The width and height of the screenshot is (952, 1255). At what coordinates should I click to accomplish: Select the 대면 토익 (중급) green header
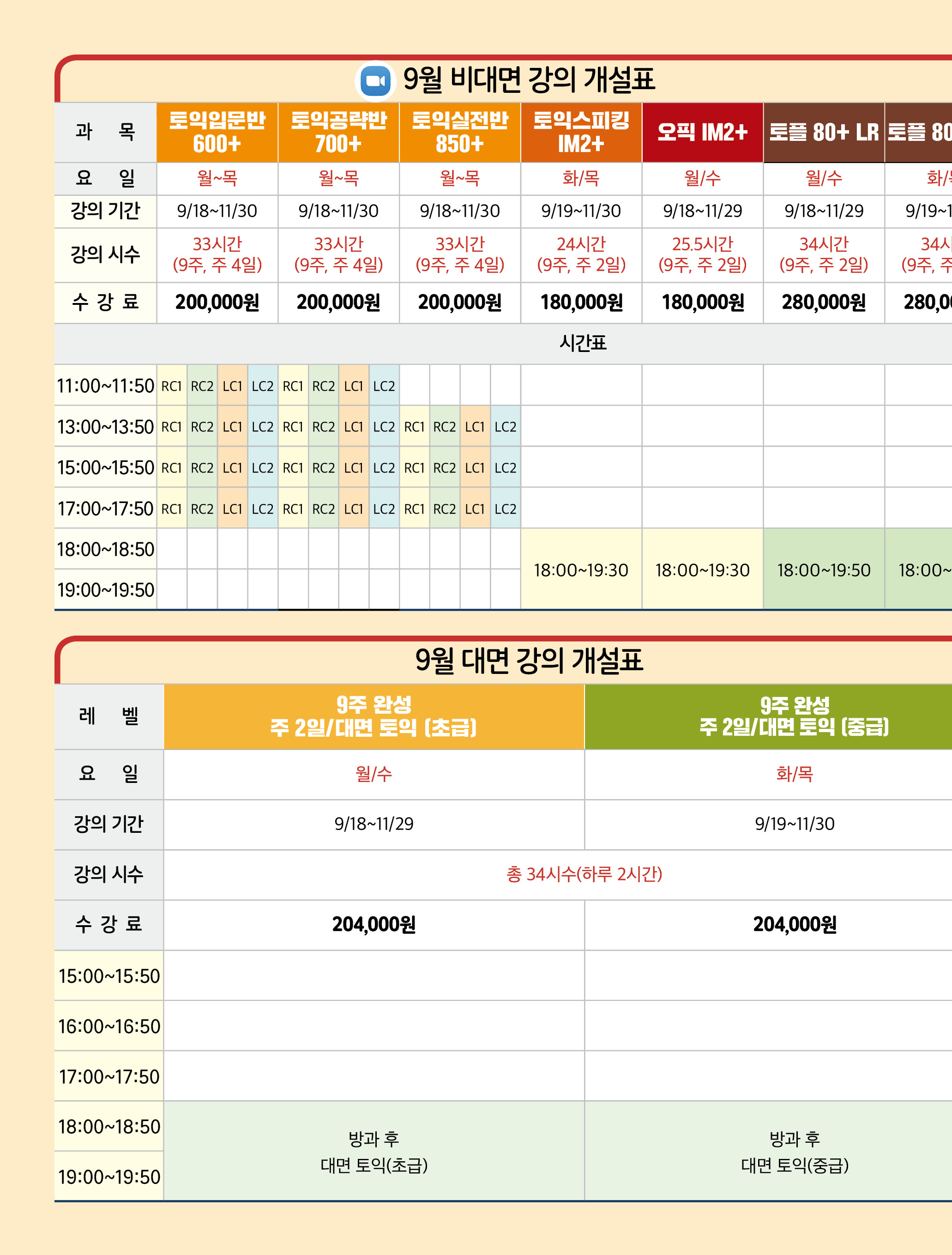pos(794,716)
